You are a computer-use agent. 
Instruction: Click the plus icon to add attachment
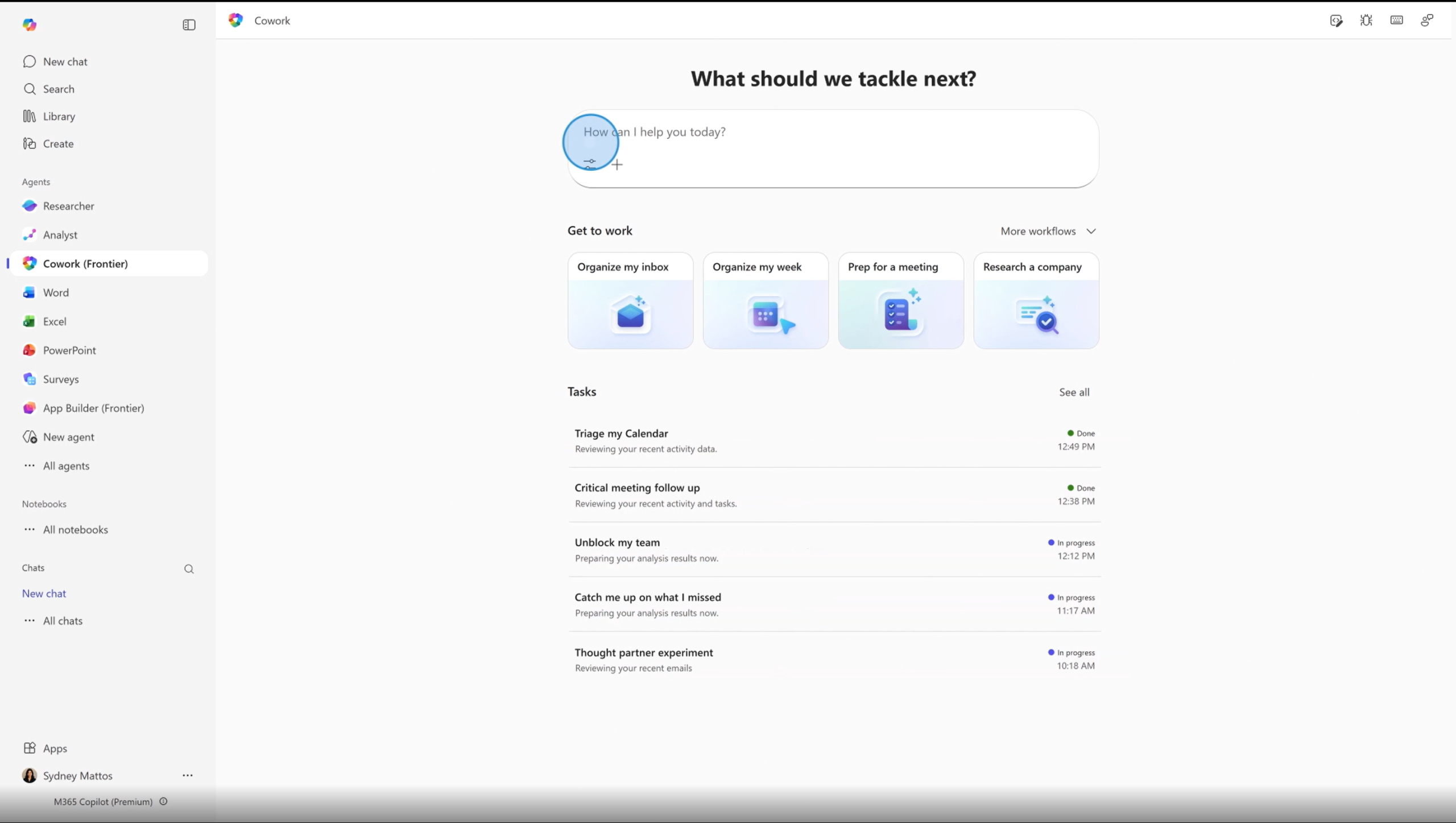tap(617, 165)
